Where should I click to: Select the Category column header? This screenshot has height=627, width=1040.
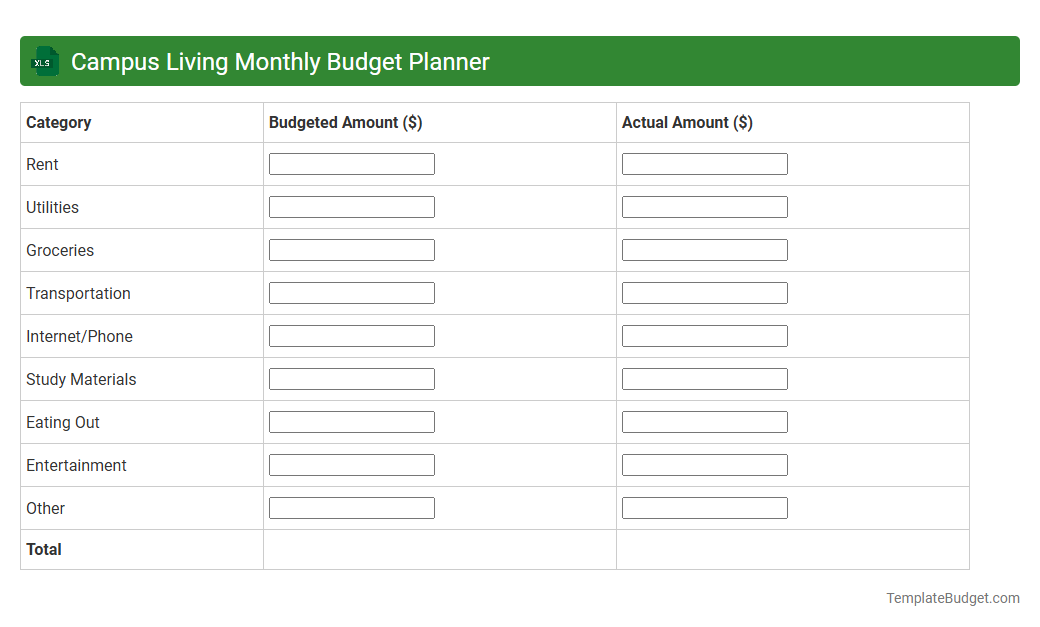coord(58,122)
